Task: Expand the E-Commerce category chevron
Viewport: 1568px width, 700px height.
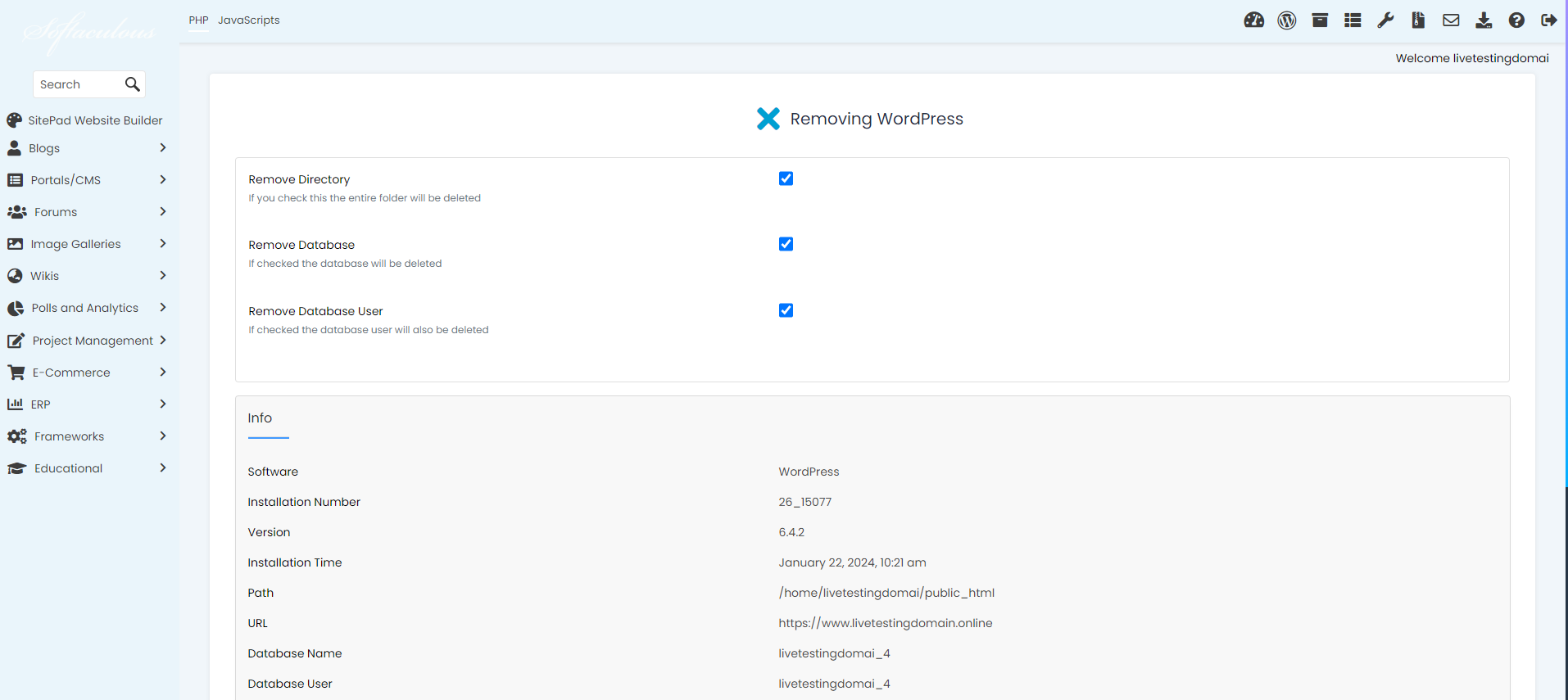Action: [x=162, y=372]
